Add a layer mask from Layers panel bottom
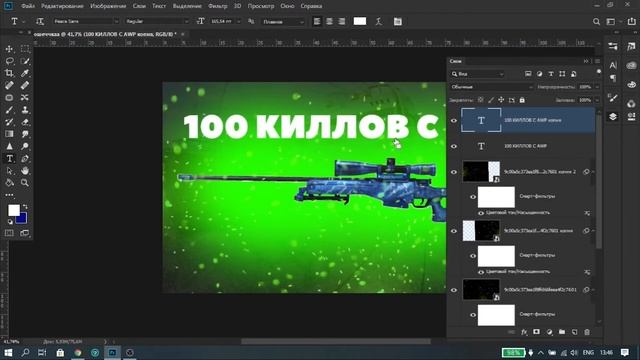This screenshot has width=640, height=360. pos(536,332)
